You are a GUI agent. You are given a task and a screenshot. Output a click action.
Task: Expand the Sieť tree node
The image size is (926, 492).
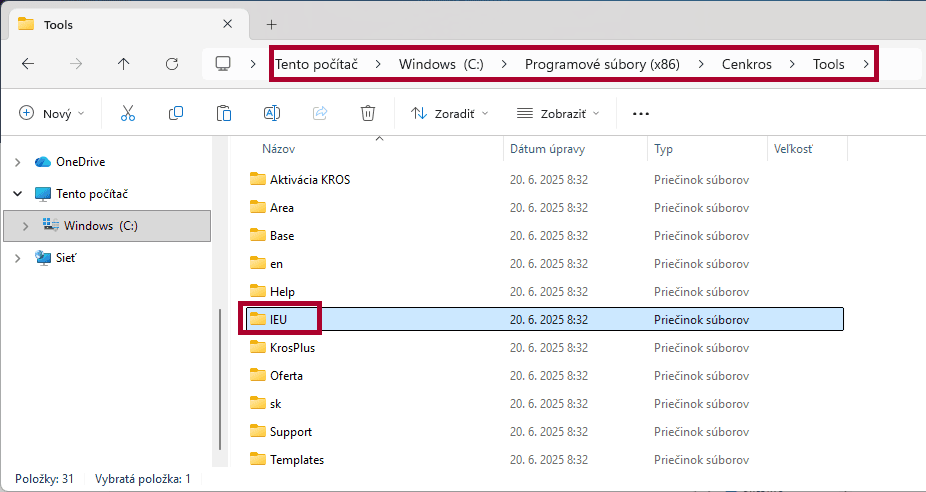[17, 258]
